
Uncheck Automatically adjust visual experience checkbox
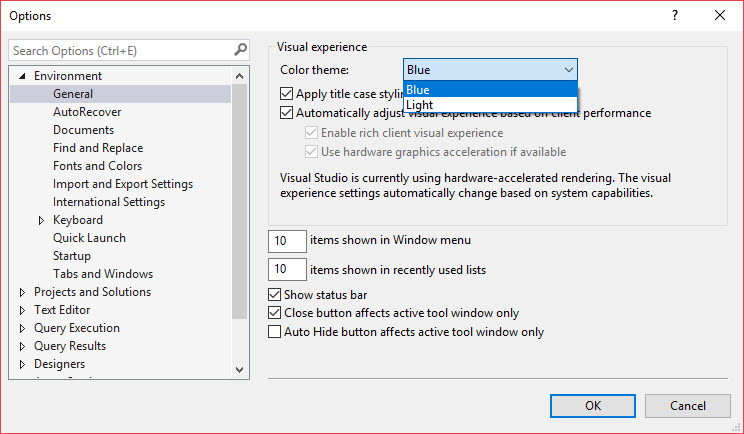pyautogui.click(x=287, y=113)
